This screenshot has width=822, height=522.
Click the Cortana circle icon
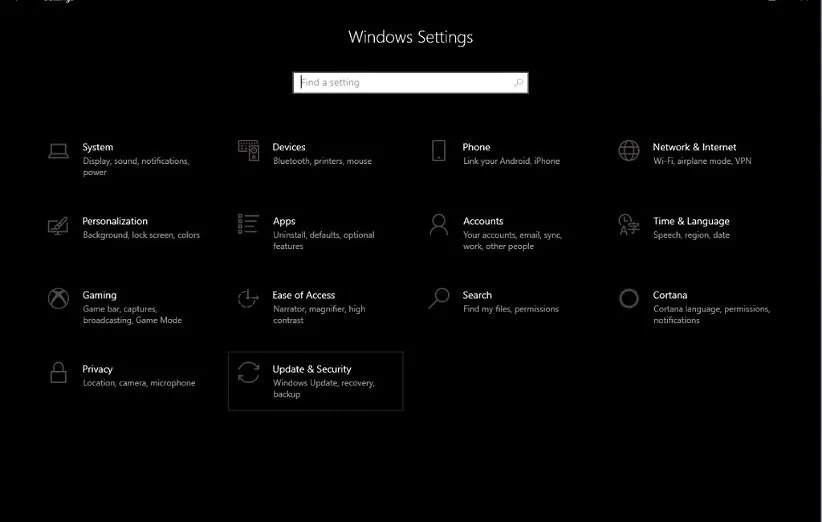[629, 299]
